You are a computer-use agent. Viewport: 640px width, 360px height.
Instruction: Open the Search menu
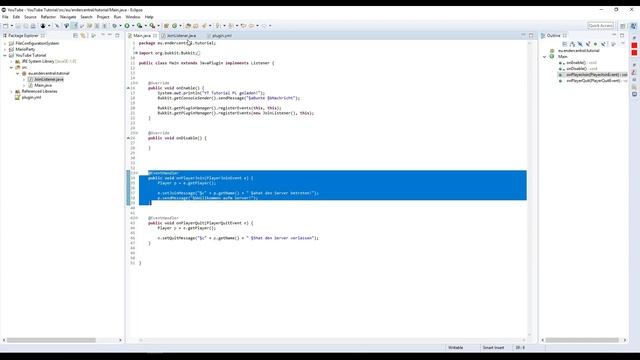(86, 17)
